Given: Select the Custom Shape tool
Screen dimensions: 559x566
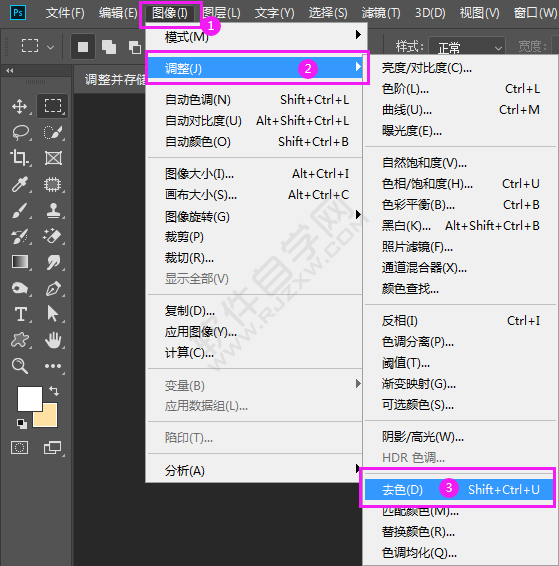Looking at the screenshot, I should point(19,340).
